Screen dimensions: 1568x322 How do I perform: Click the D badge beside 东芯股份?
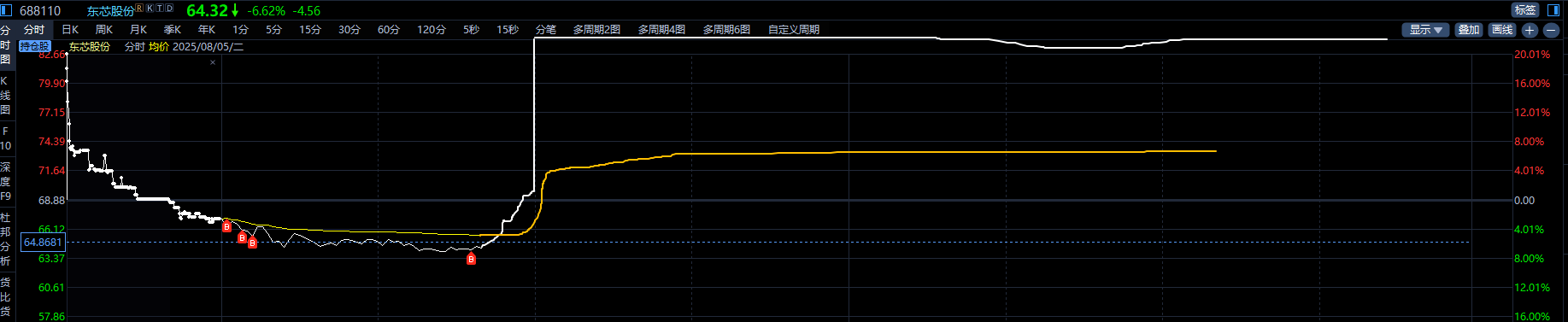pyautogui.click(x=169, y=8)
